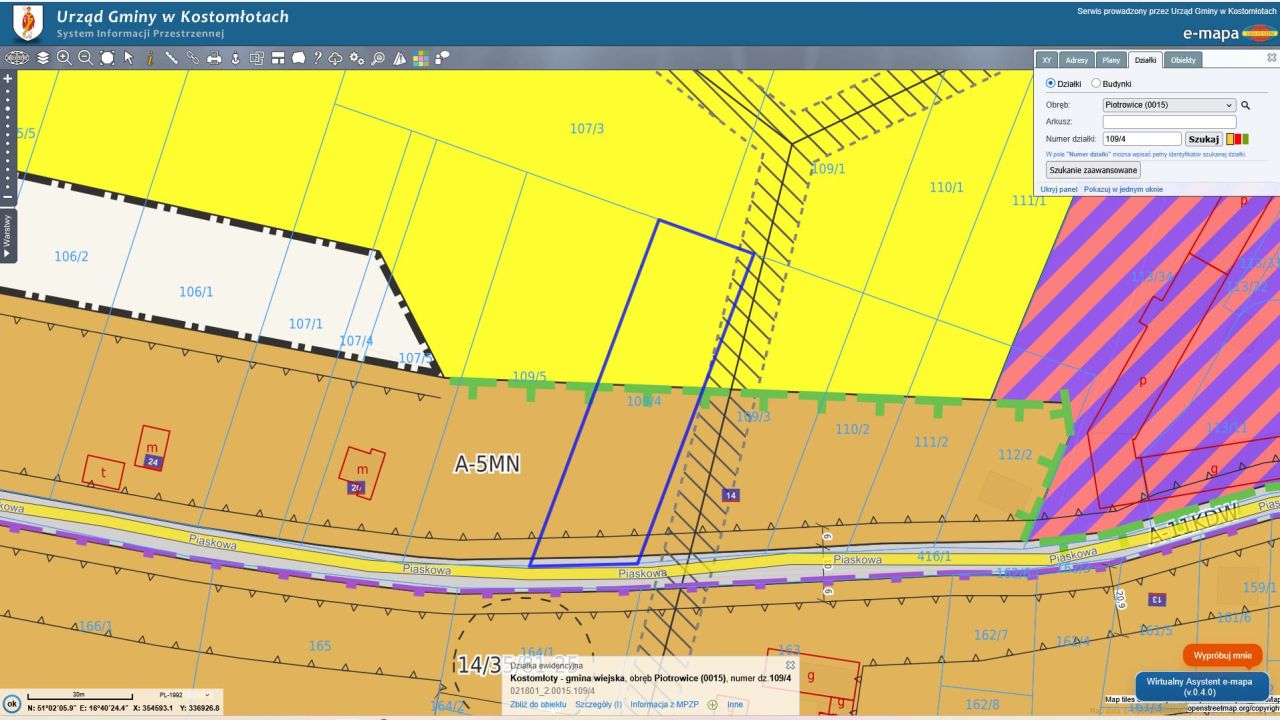
Task: Click the Ukryj panel link
Action: [1059, 189]
